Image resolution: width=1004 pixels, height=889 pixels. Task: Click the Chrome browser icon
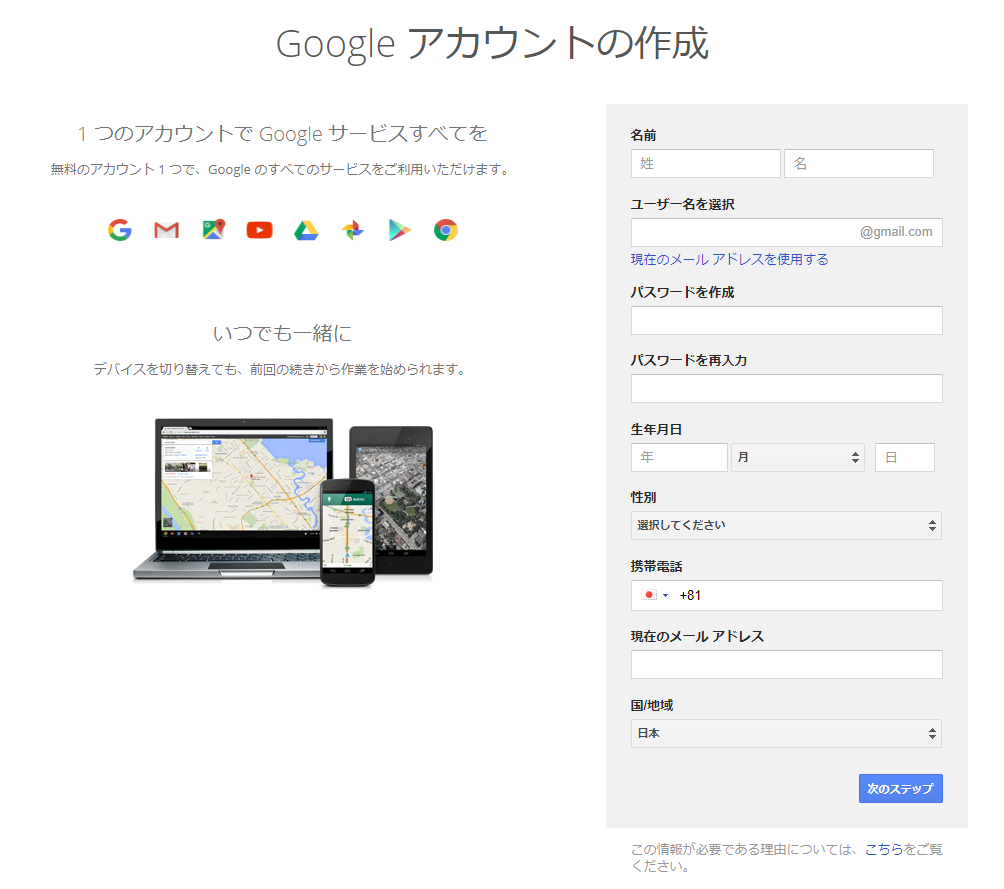(x=446, y=230)
